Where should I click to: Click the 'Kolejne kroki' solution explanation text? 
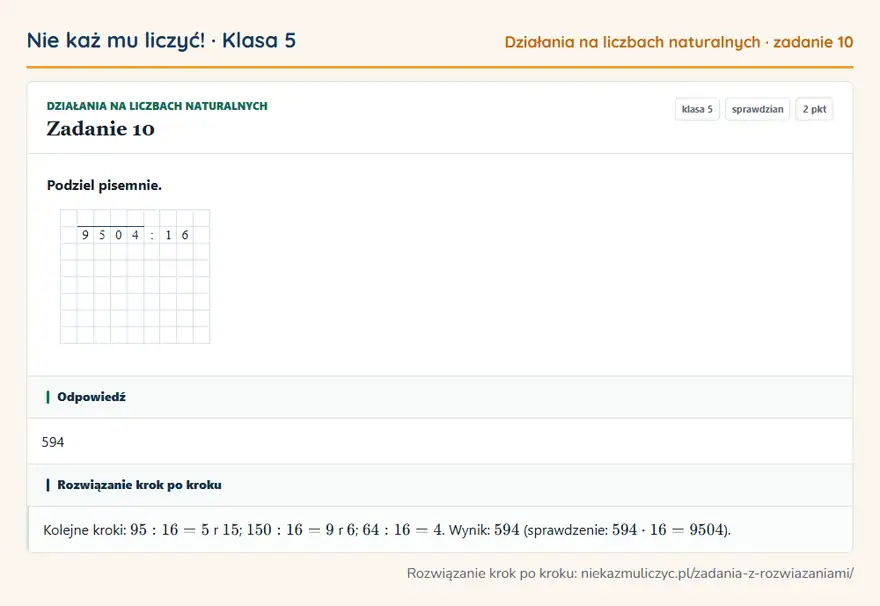pyautogui.click(x=387, y=530)
